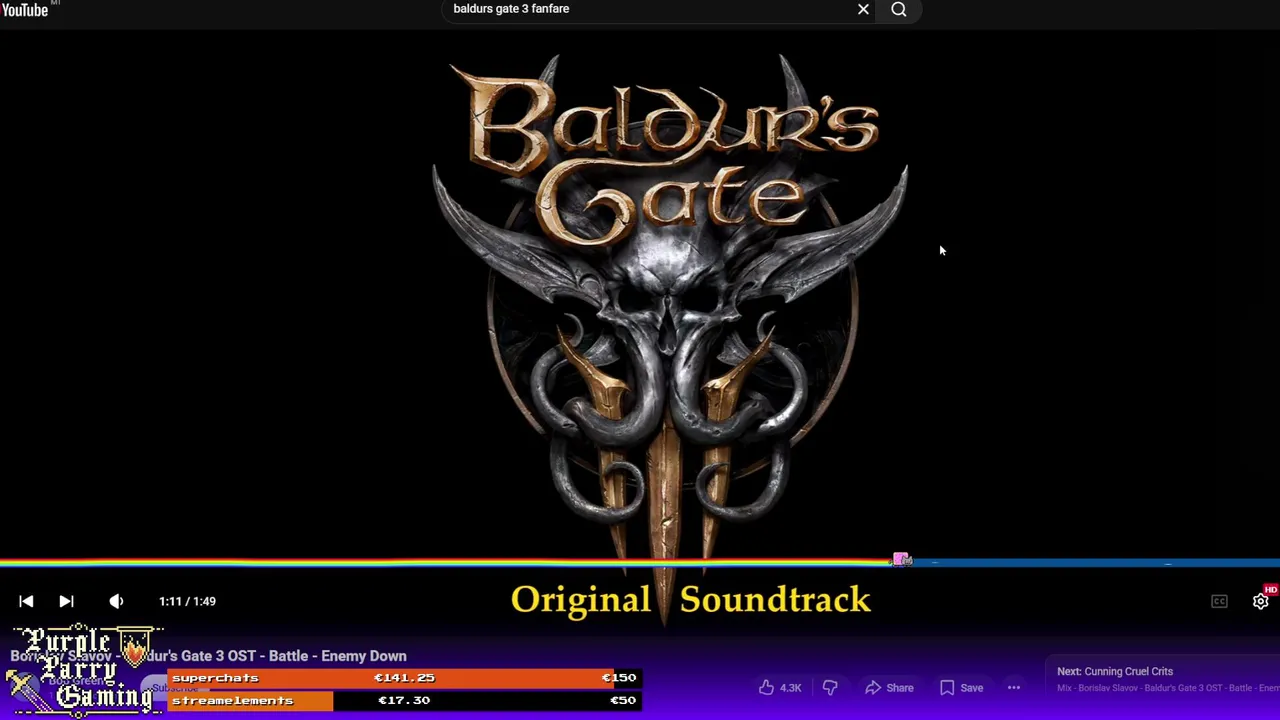Clear the search box with the X

(863, 10)
